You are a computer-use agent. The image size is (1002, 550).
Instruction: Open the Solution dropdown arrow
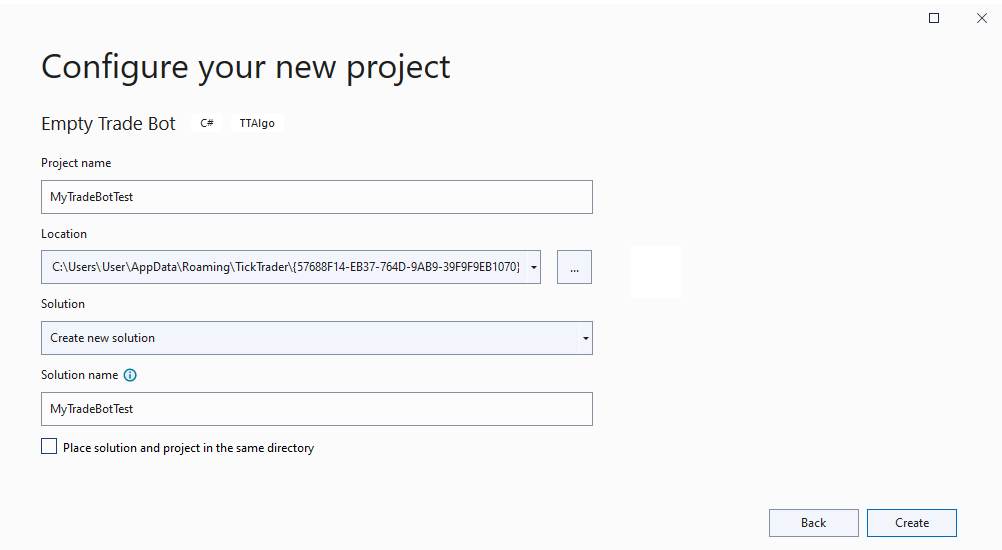585,338
